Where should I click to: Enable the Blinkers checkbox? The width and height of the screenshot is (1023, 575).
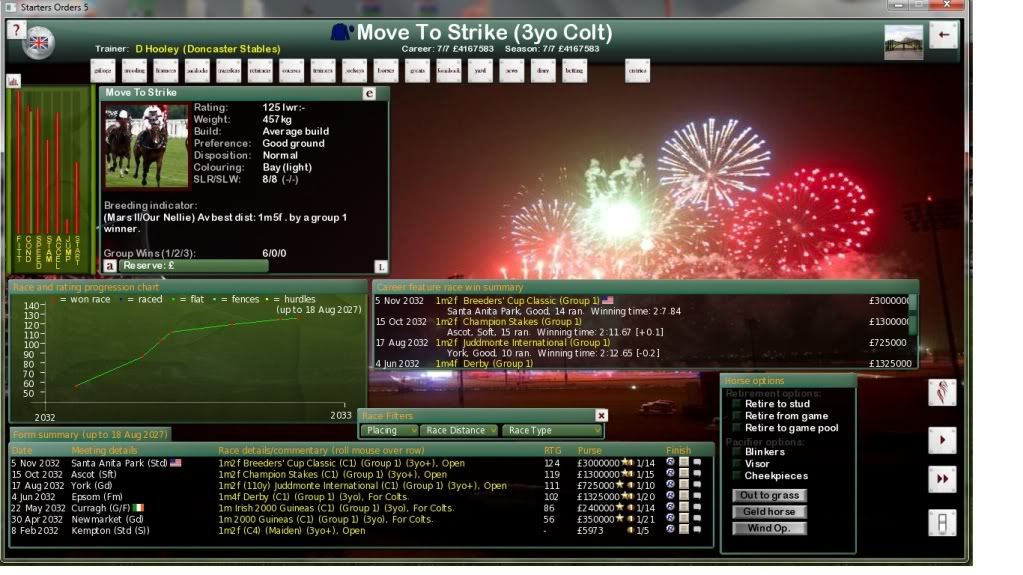pyautogui.click(x=737, y=452)
